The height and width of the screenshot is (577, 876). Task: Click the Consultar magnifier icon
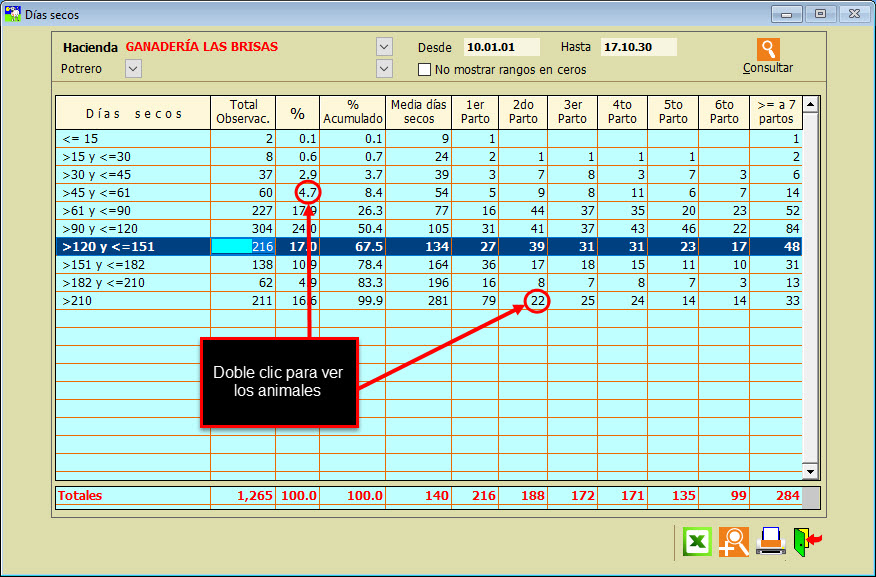pyautogui.click(x=768, y=49)
